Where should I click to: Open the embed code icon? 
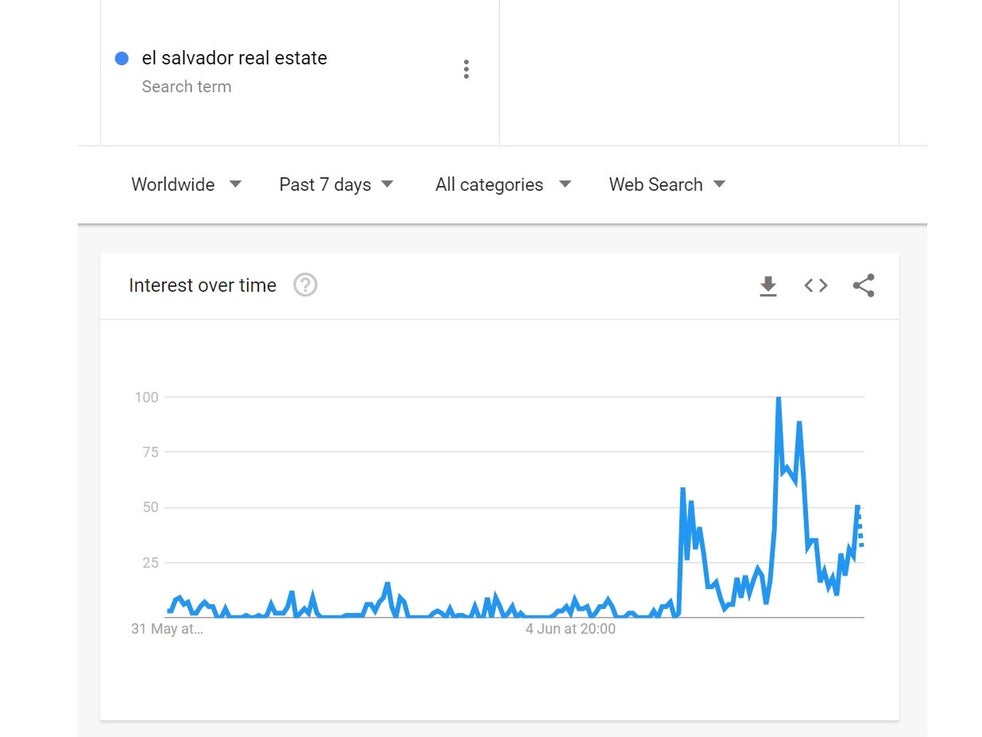[816, 286]
